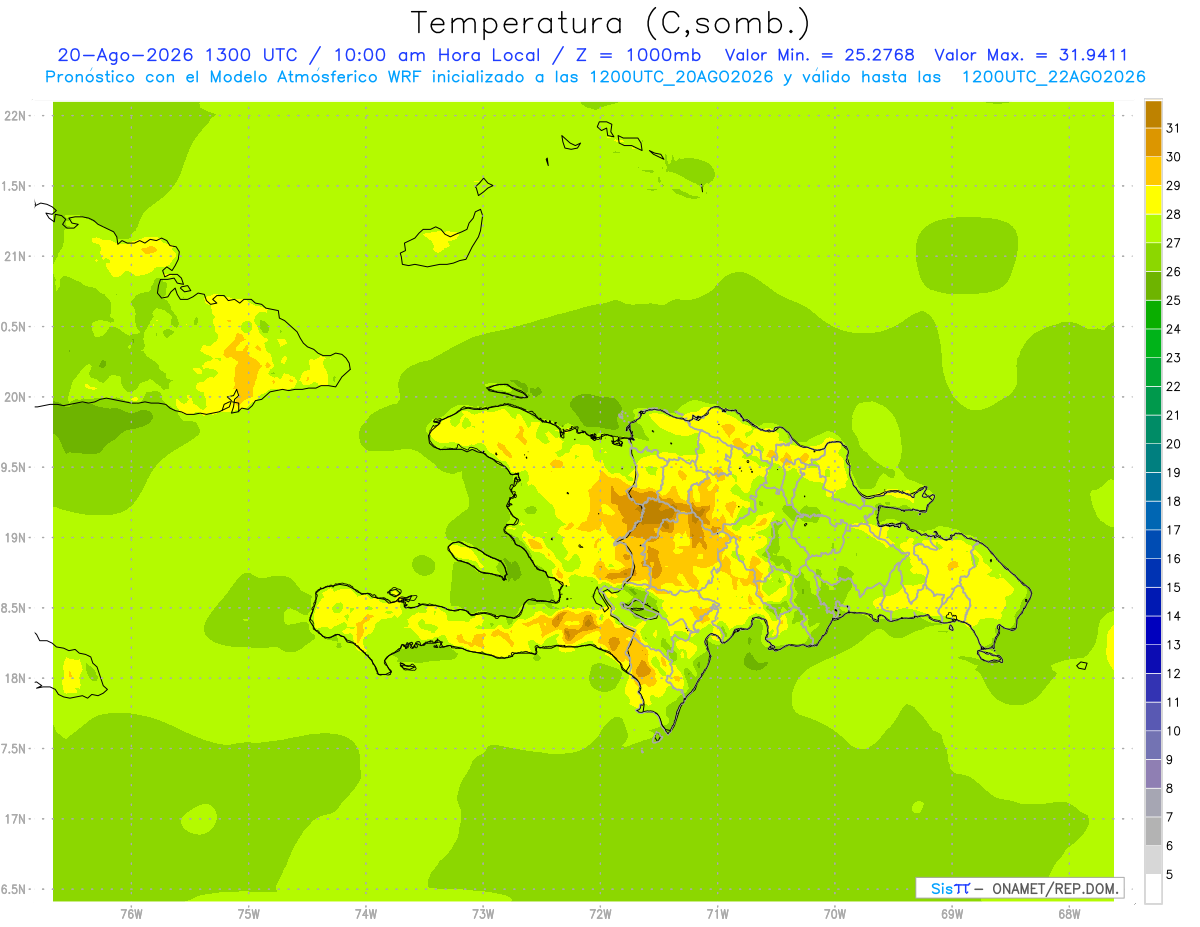Image resolution: width=1200 pixels, height=927 pixels.
Task: Click the 73W longitude axis label
Action: (483, 914)
